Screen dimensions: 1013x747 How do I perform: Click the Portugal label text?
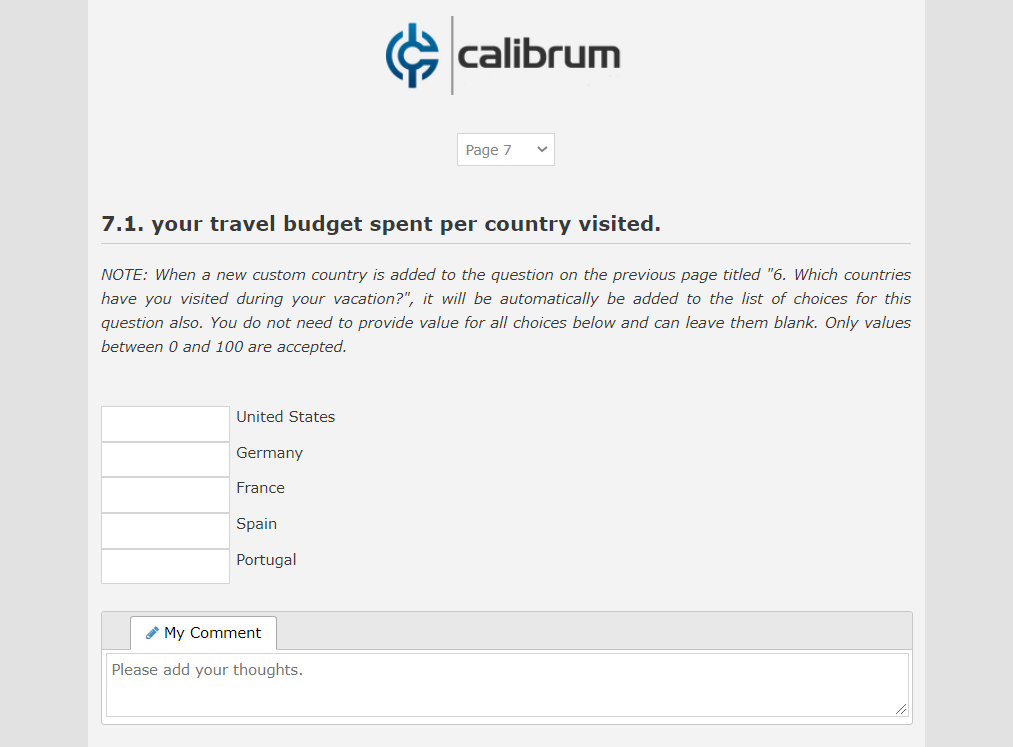(266, 560)
